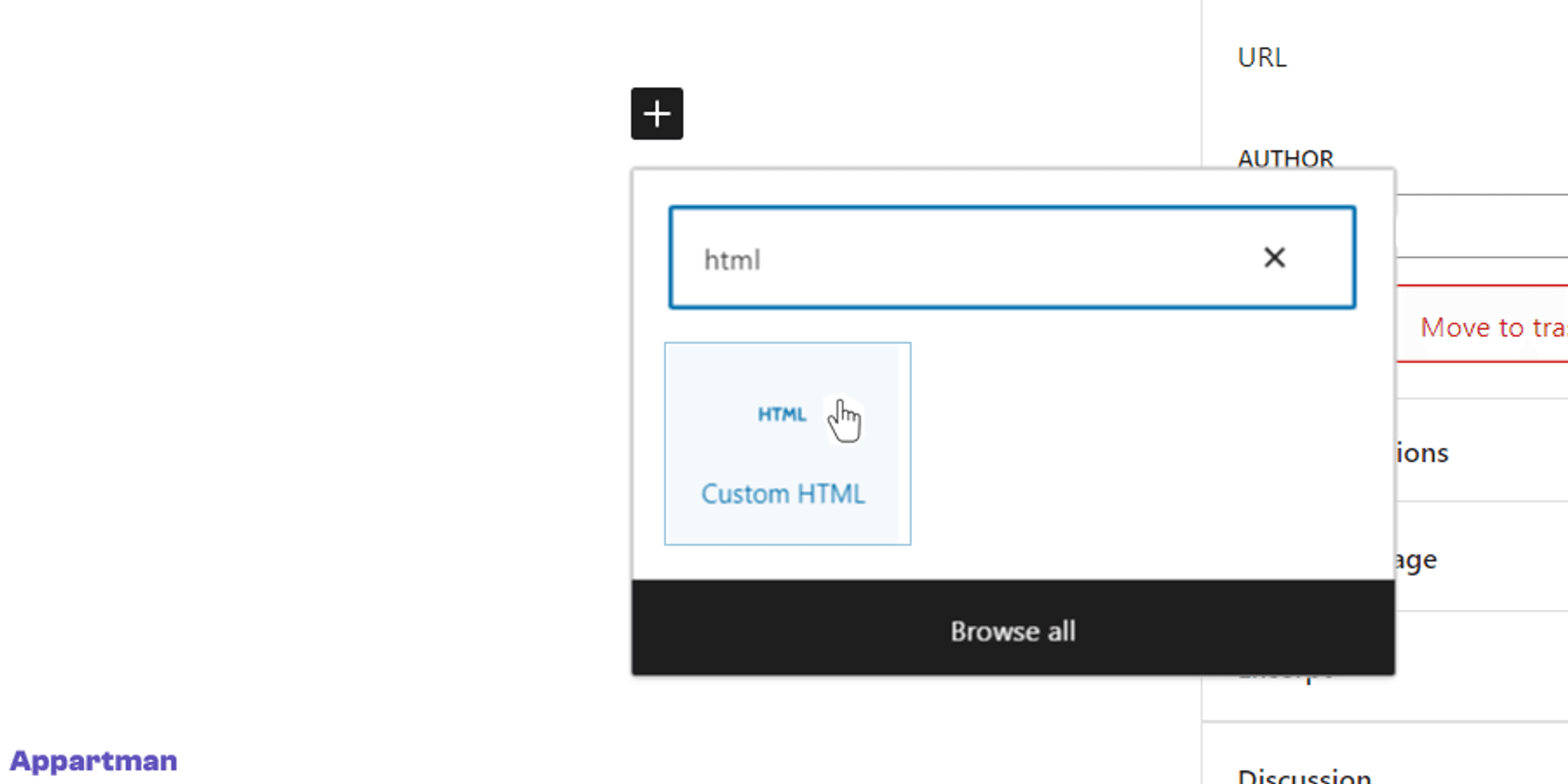Click the AUTHOR label in sidebar
The image size is (1568, 784).
pos(1286,159)
